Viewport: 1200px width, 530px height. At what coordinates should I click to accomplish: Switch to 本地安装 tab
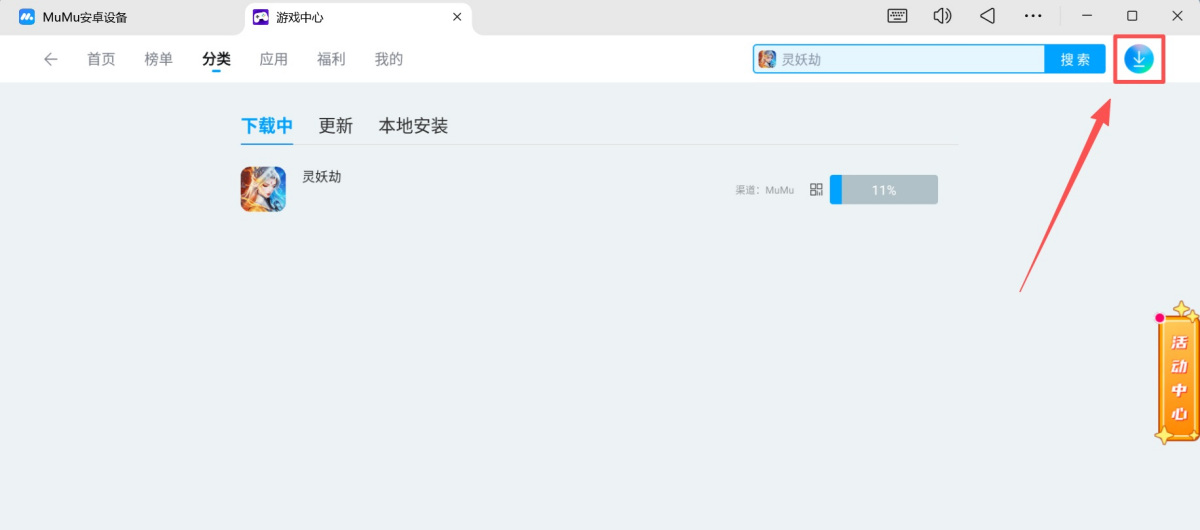413,126
